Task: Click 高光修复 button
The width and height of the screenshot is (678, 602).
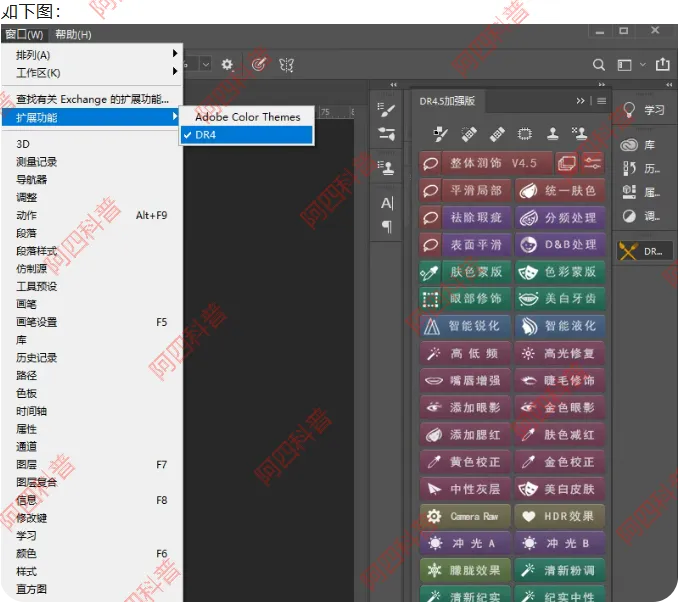Action: [560, 353]
